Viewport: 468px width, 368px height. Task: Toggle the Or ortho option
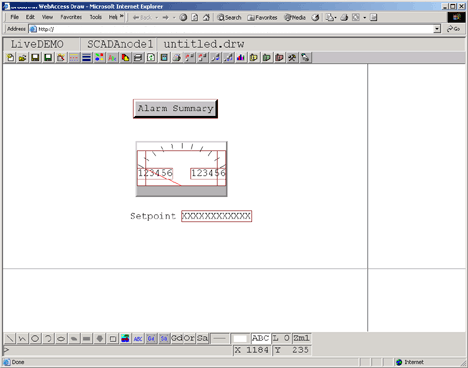[189, 338]
